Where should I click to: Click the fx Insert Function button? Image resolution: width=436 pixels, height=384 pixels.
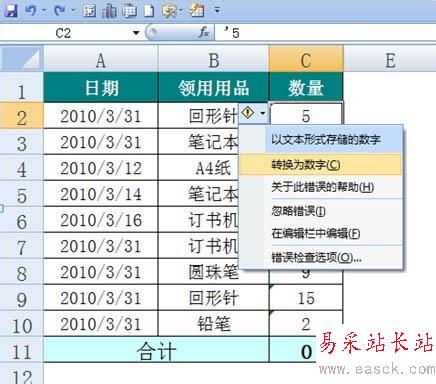pyautogui.click(x=203, y=33)
